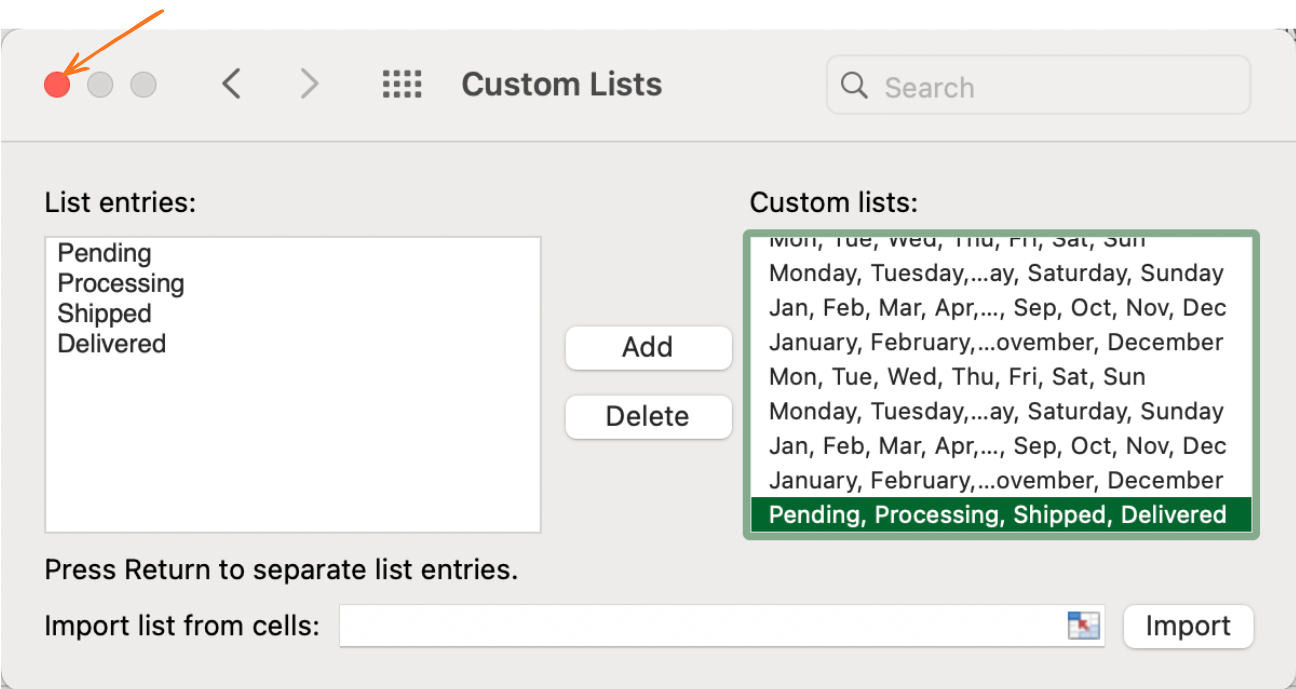
Task: Click the Add button
Action: point(648,347)
